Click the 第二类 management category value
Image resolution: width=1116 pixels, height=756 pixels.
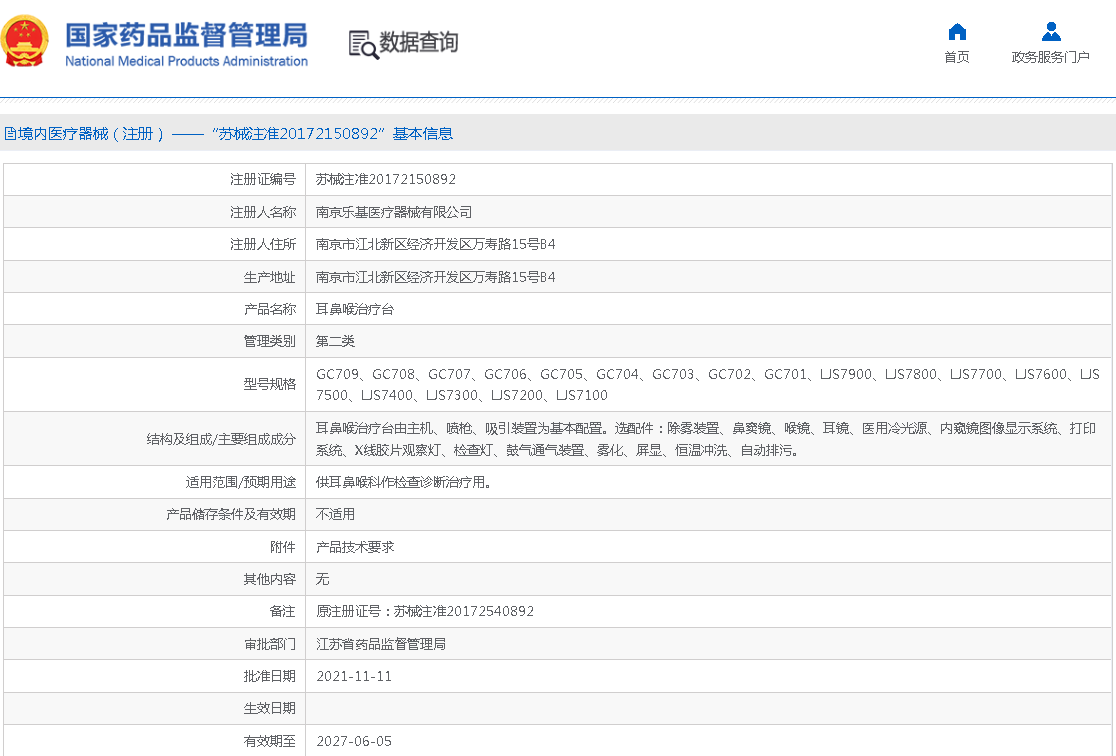click(x=336, y=341)
